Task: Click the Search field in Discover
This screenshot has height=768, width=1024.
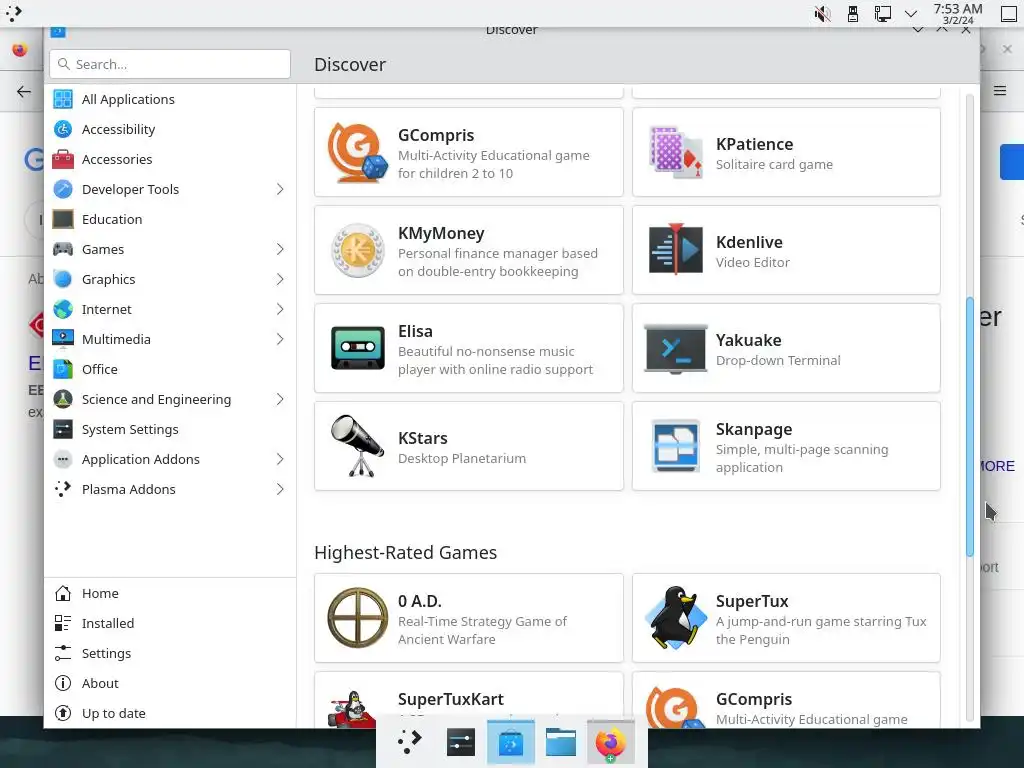Action: click(170, 64)
